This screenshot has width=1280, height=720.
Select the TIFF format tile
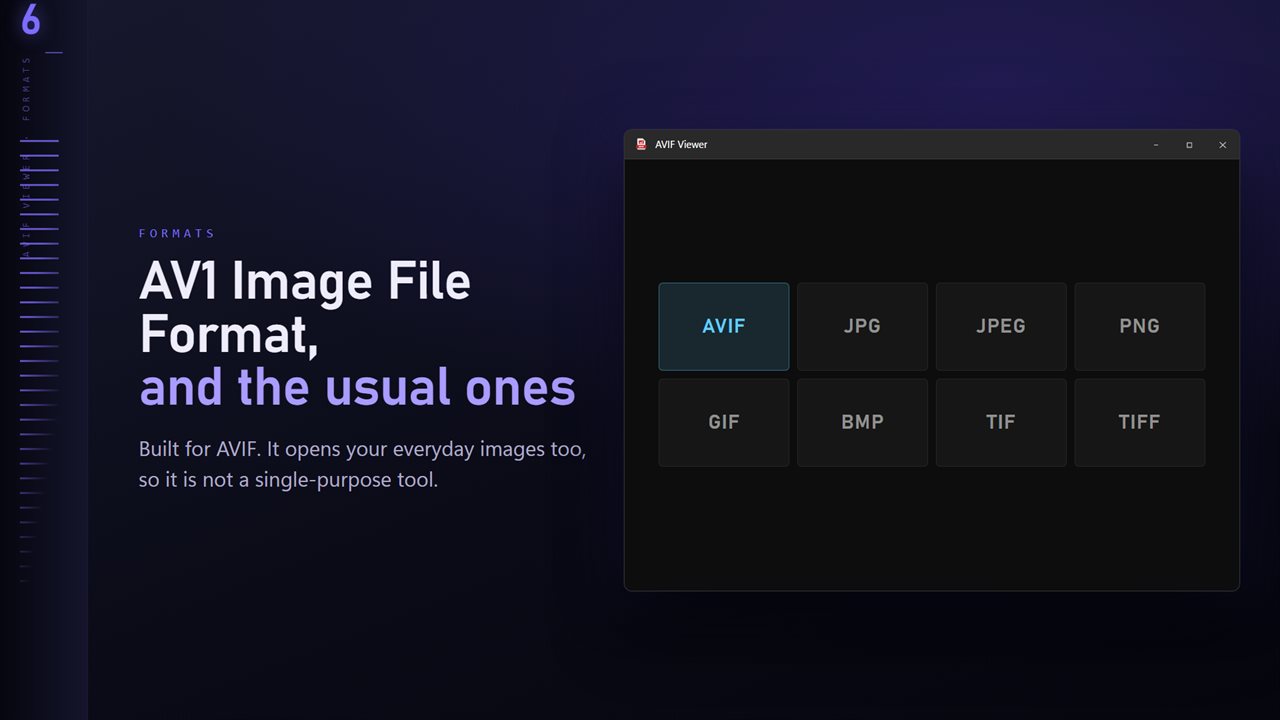coord(1140,422)
